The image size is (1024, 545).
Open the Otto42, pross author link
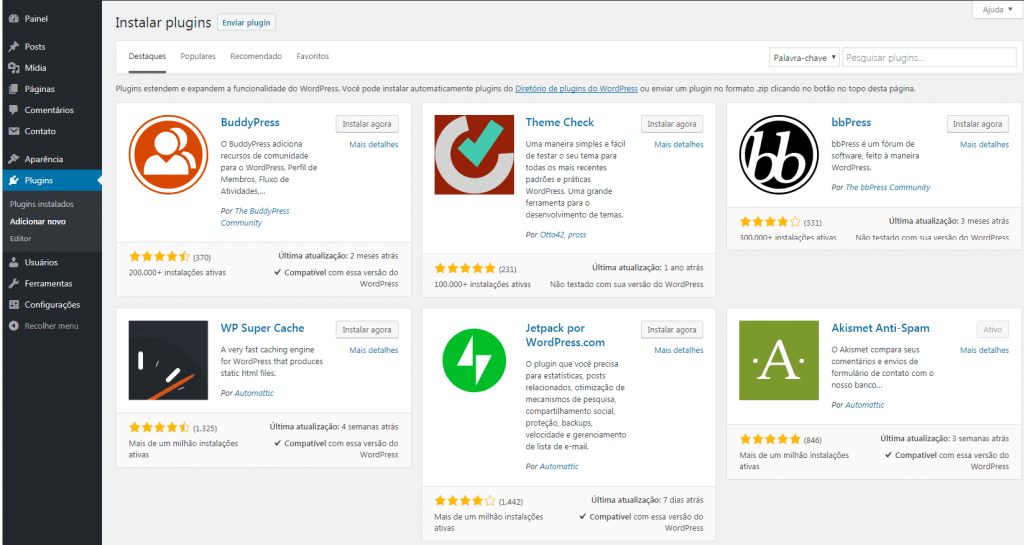click(563, 235)
